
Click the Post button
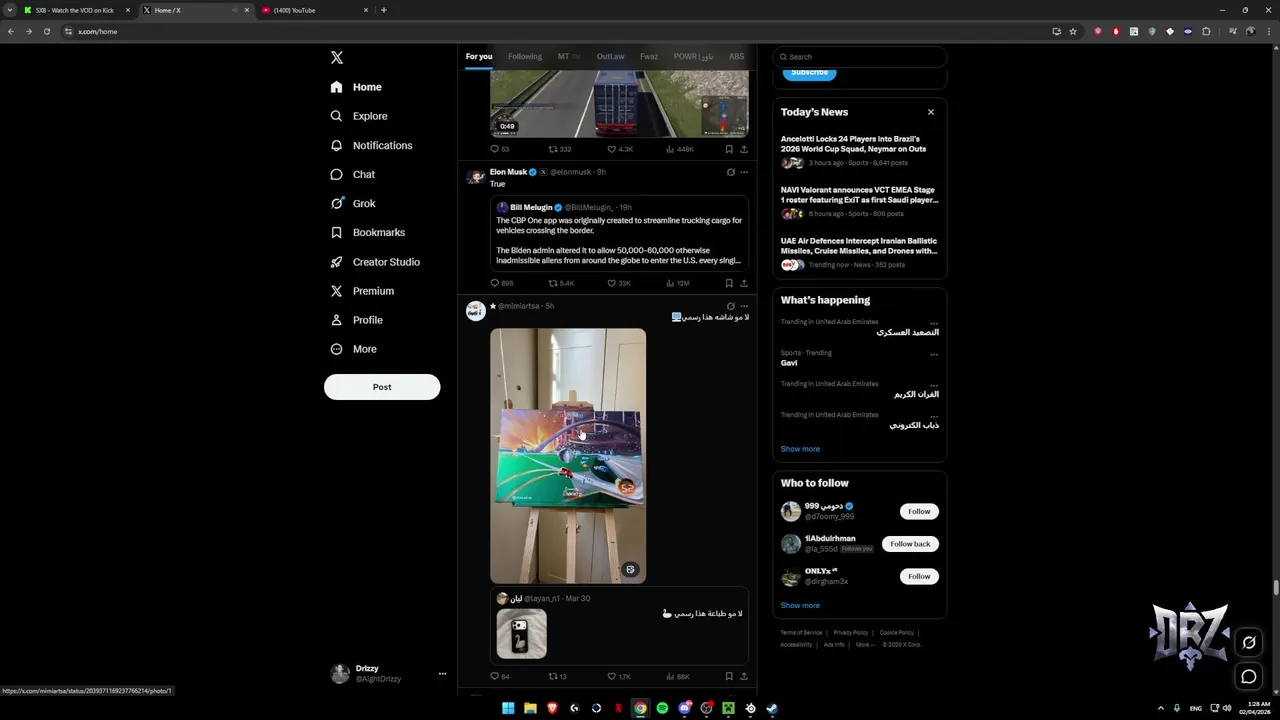[382, 387]
